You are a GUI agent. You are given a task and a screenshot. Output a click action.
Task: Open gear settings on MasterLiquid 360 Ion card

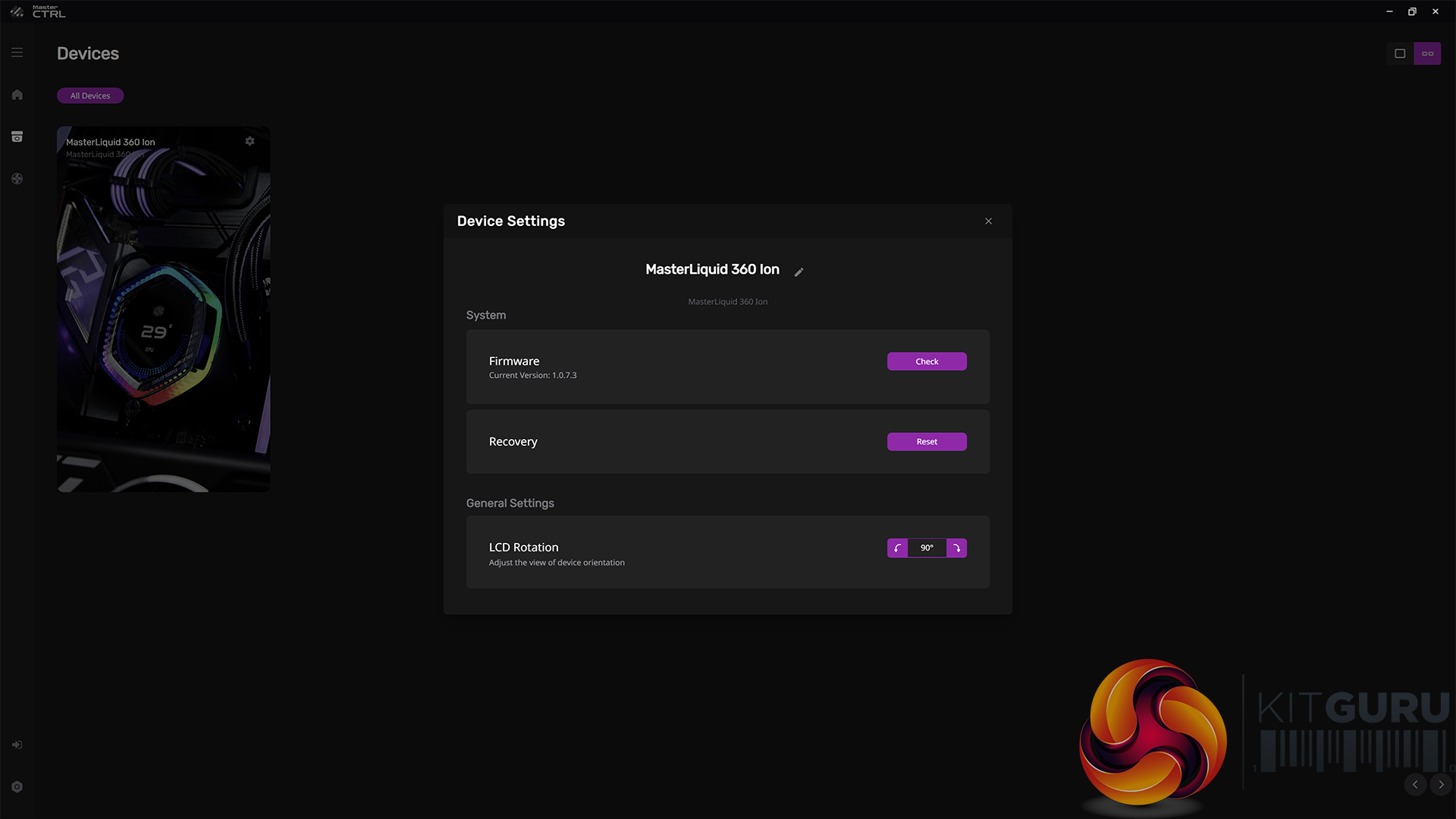[249, 141]
